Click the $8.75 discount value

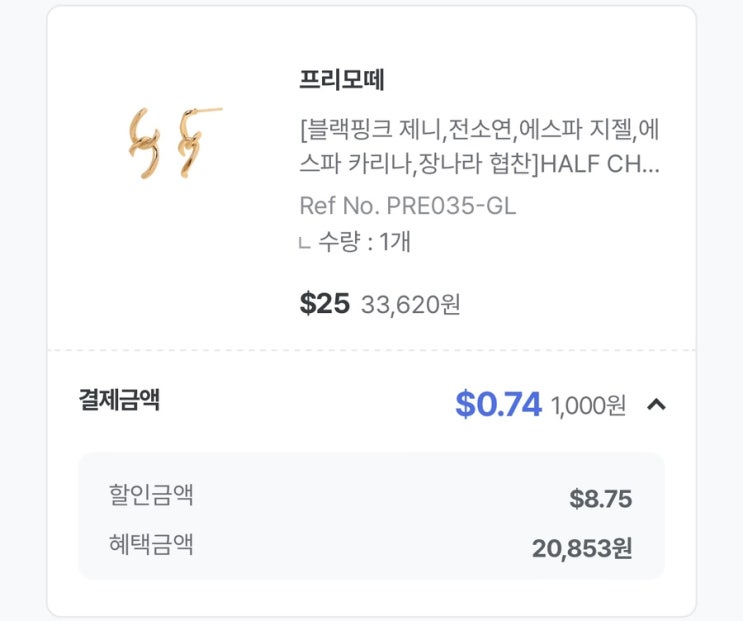[600, 499]
